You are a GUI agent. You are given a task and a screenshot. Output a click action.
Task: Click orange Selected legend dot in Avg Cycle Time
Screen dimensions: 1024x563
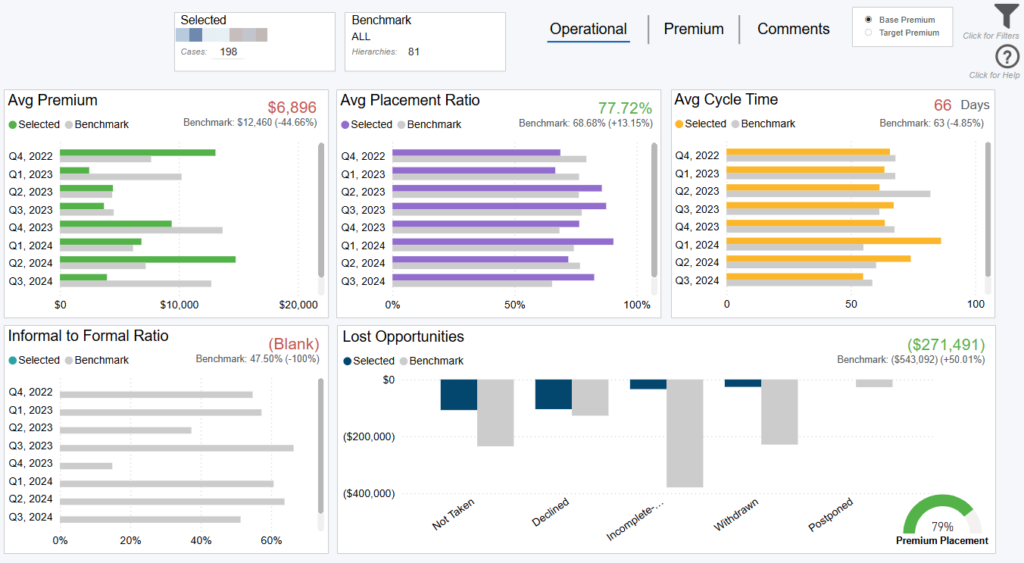click(x=679, y=124)
